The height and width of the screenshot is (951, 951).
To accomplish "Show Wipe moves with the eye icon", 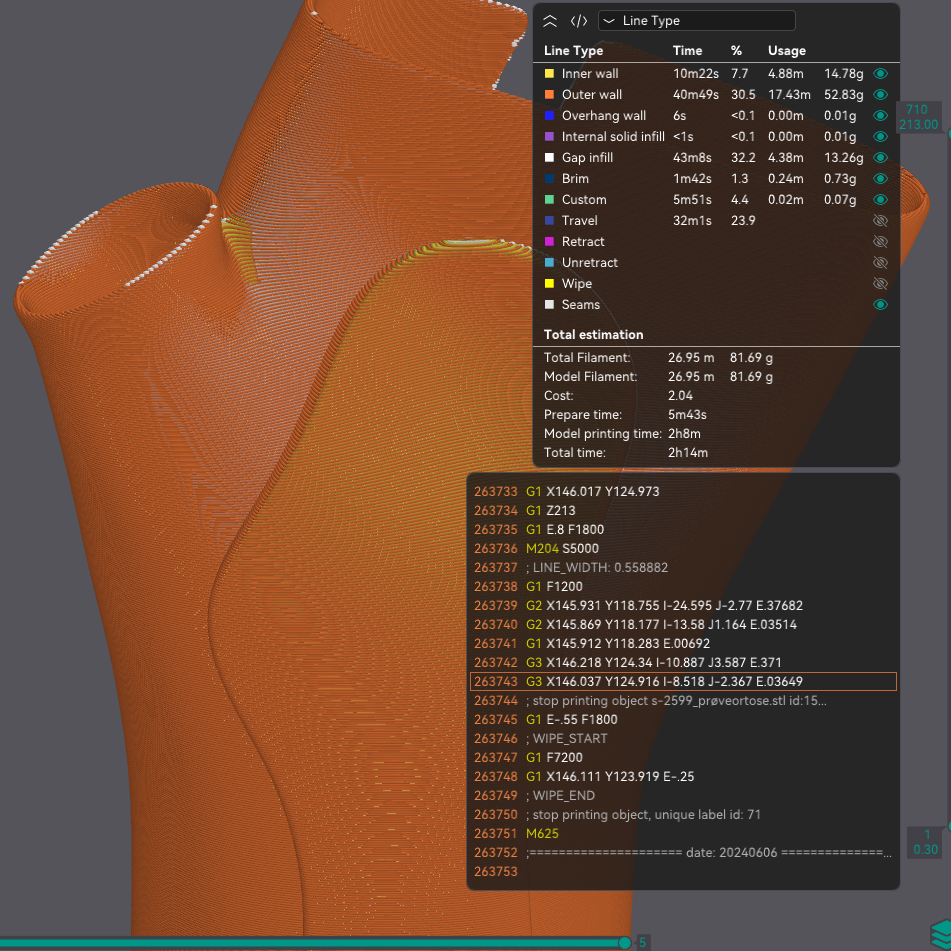I will tap(880, 284).
